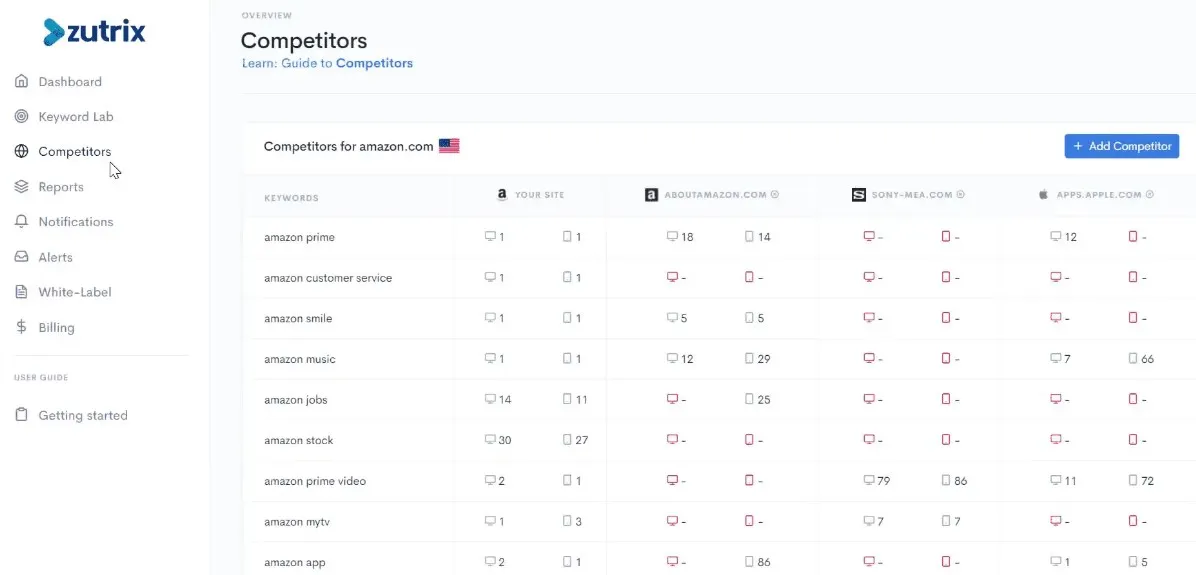This screenshot has height=575, width=1196.
Task: Click desktop icon for amazon stock under your site
Action: point(490,439)
